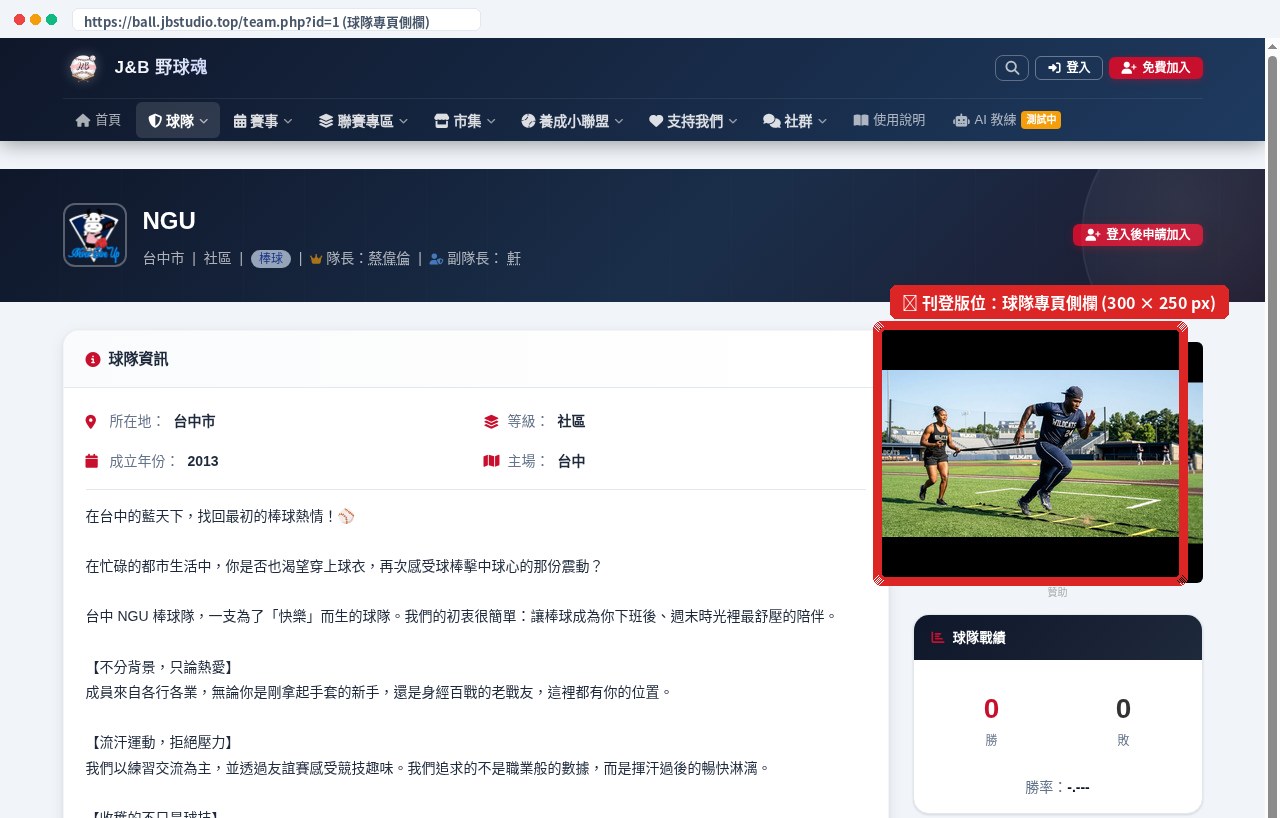
Task: Expand the 賽事 dropdown chevron
Action: (x=288, y=122)
